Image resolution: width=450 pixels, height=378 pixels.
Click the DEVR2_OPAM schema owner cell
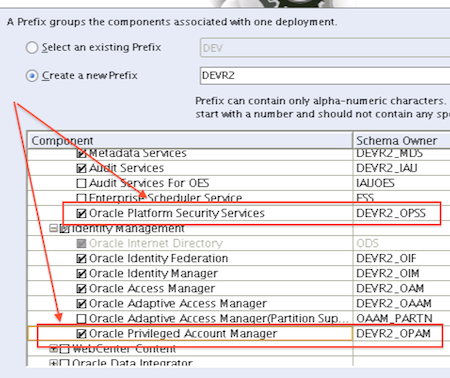pos(402,333)
